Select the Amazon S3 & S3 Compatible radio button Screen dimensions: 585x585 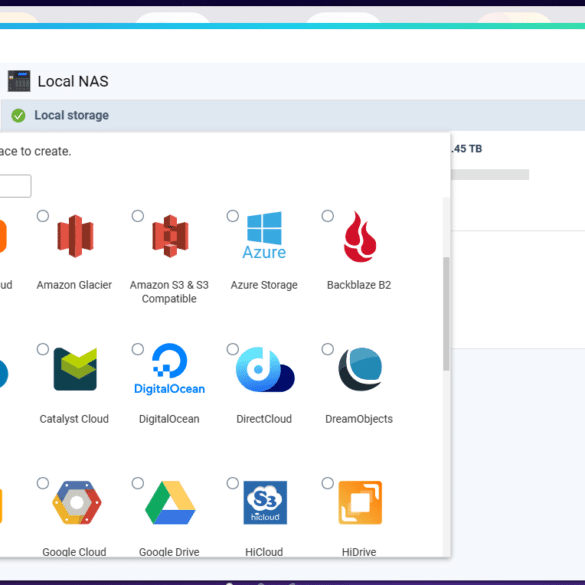pyautogui.click(x=138, y=216)
